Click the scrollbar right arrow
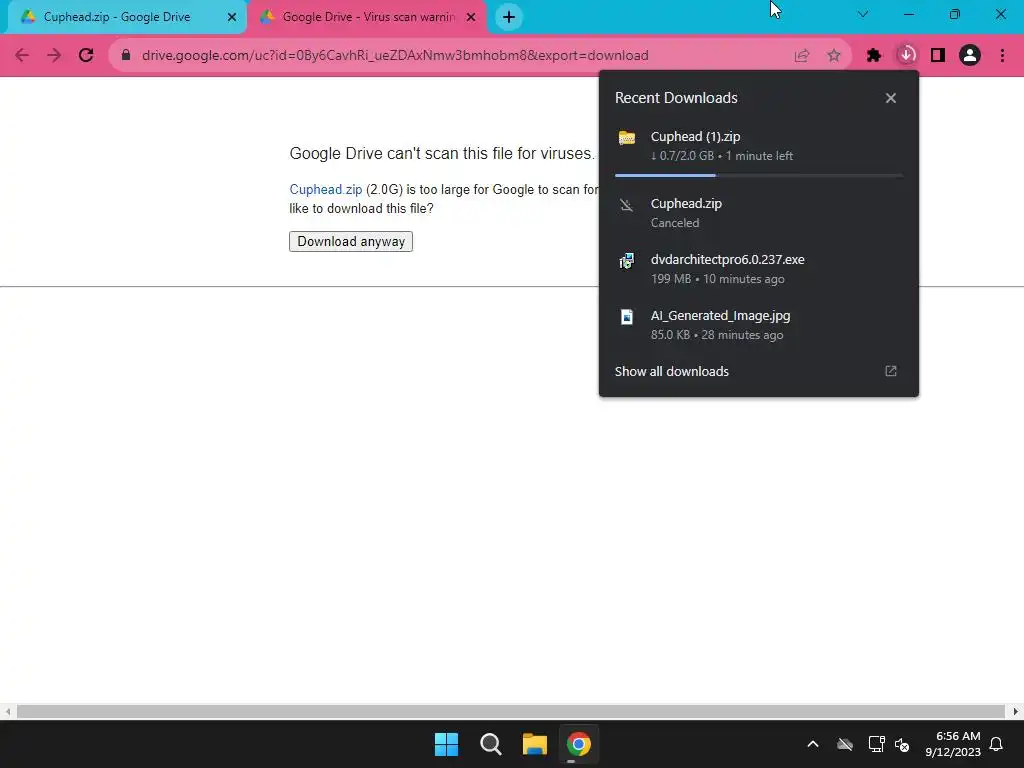This screenshot has height=768, width=1024. click(1016, 711)
